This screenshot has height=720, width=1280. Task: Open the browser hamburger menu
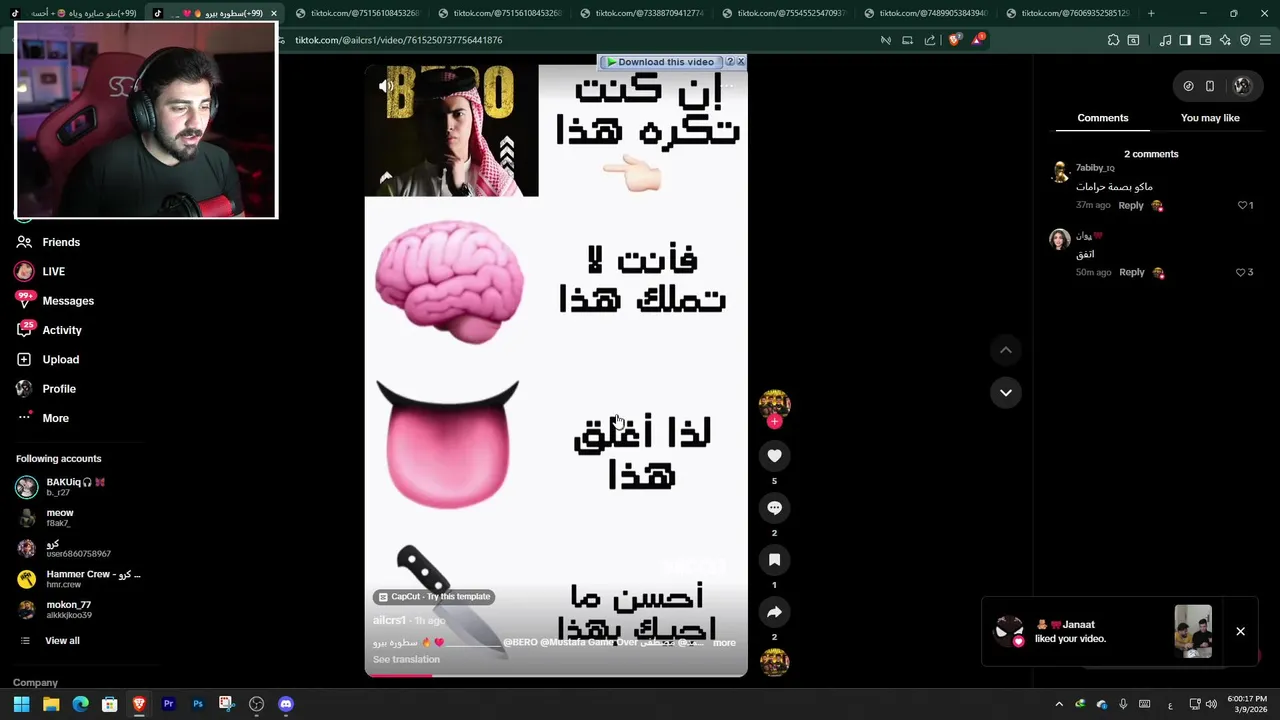pyautogui.click(x=1266, y=40)
